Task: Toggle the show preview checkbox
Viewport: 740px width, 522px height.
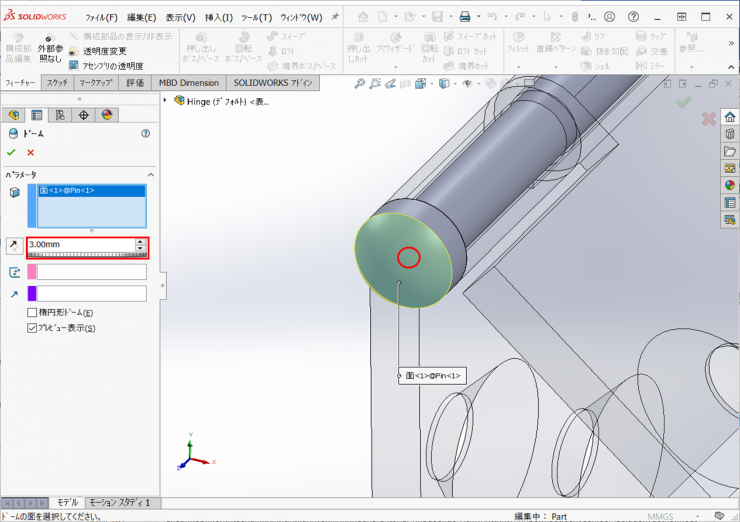Action: tap(33, 328)
